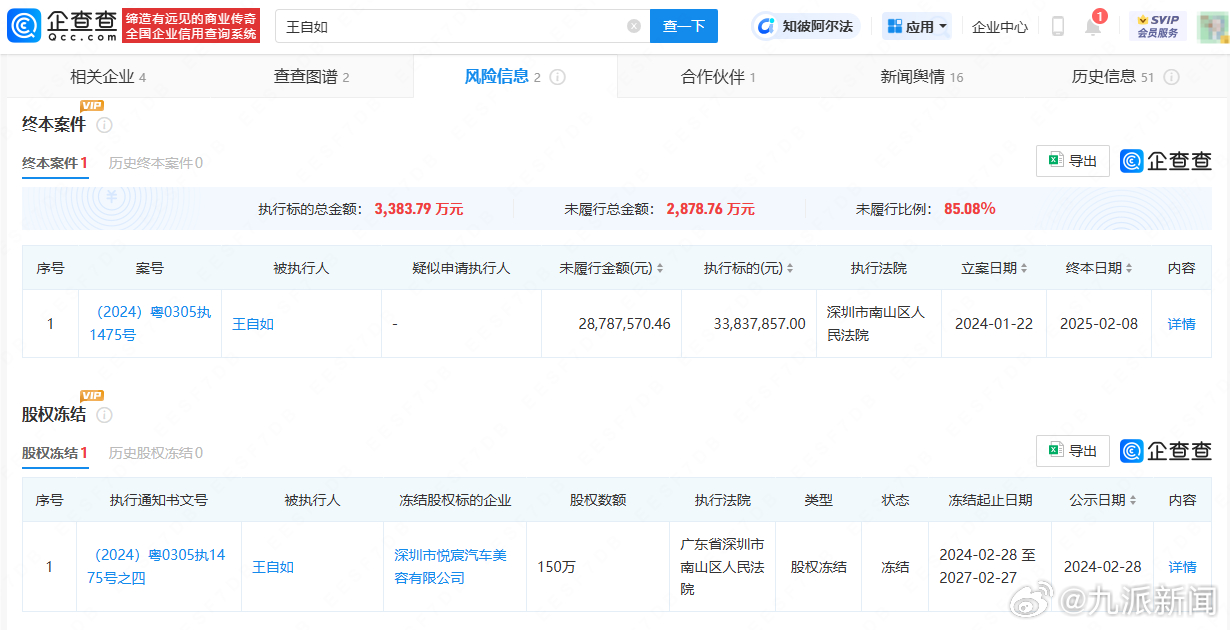Open the user avatar in the top right
Image resolution: width=1230 pixels, height=630 pixels.
1212,26
